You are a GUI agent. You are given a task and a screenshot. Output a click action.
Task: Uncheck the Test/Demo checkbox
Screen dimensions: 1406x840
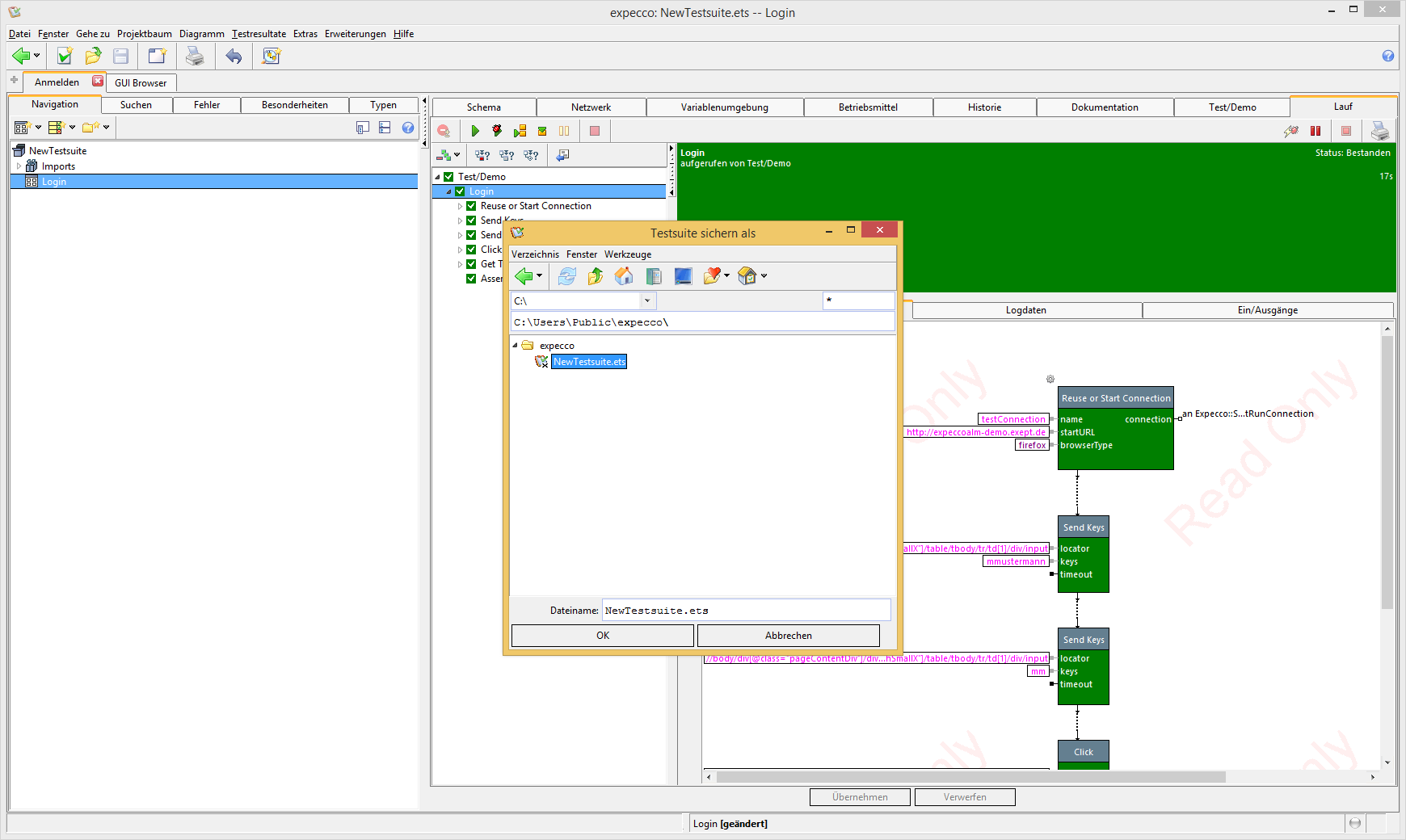pos(448,177)
